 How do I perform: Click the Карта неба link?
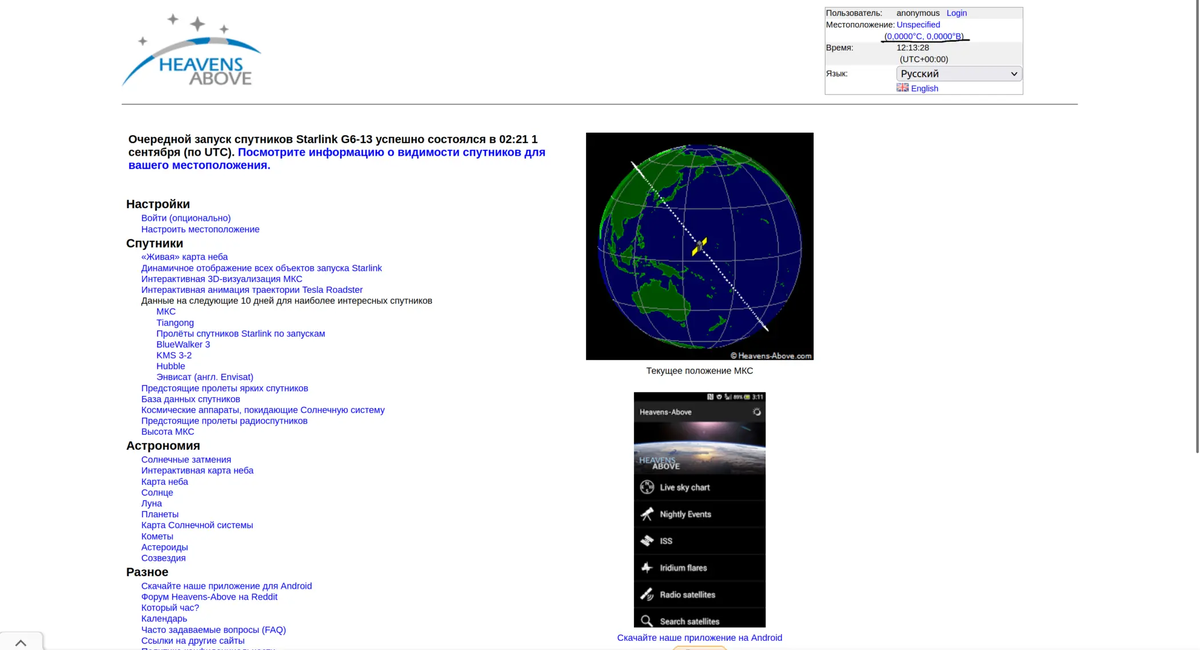(x=164, y=482)
